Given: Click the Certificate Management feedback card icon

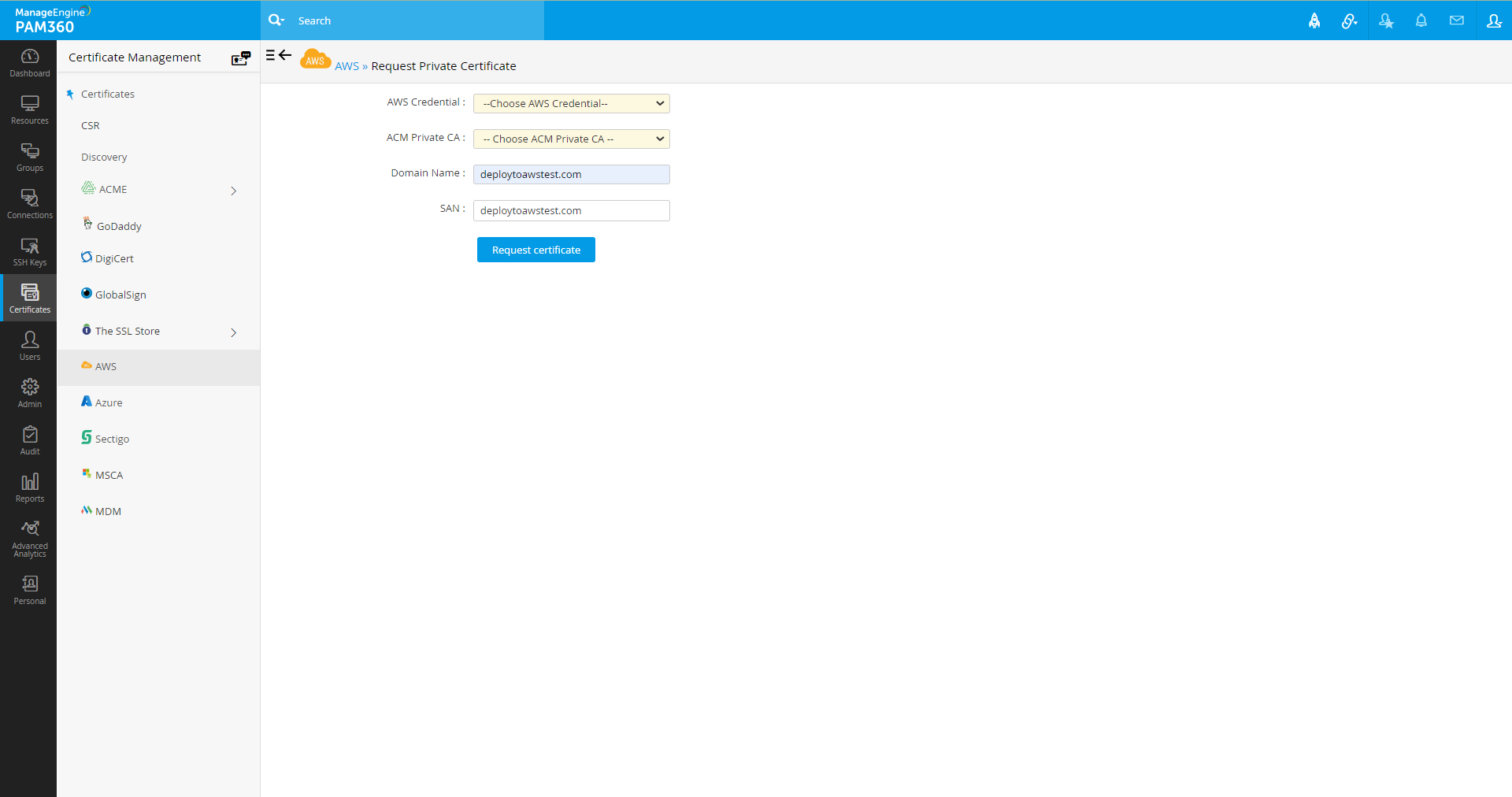Looking at the screenshot, I should click(x=241, y=57).
